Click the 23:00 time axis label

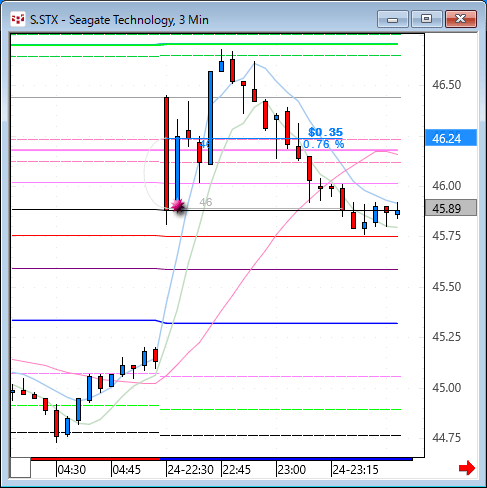292,470
